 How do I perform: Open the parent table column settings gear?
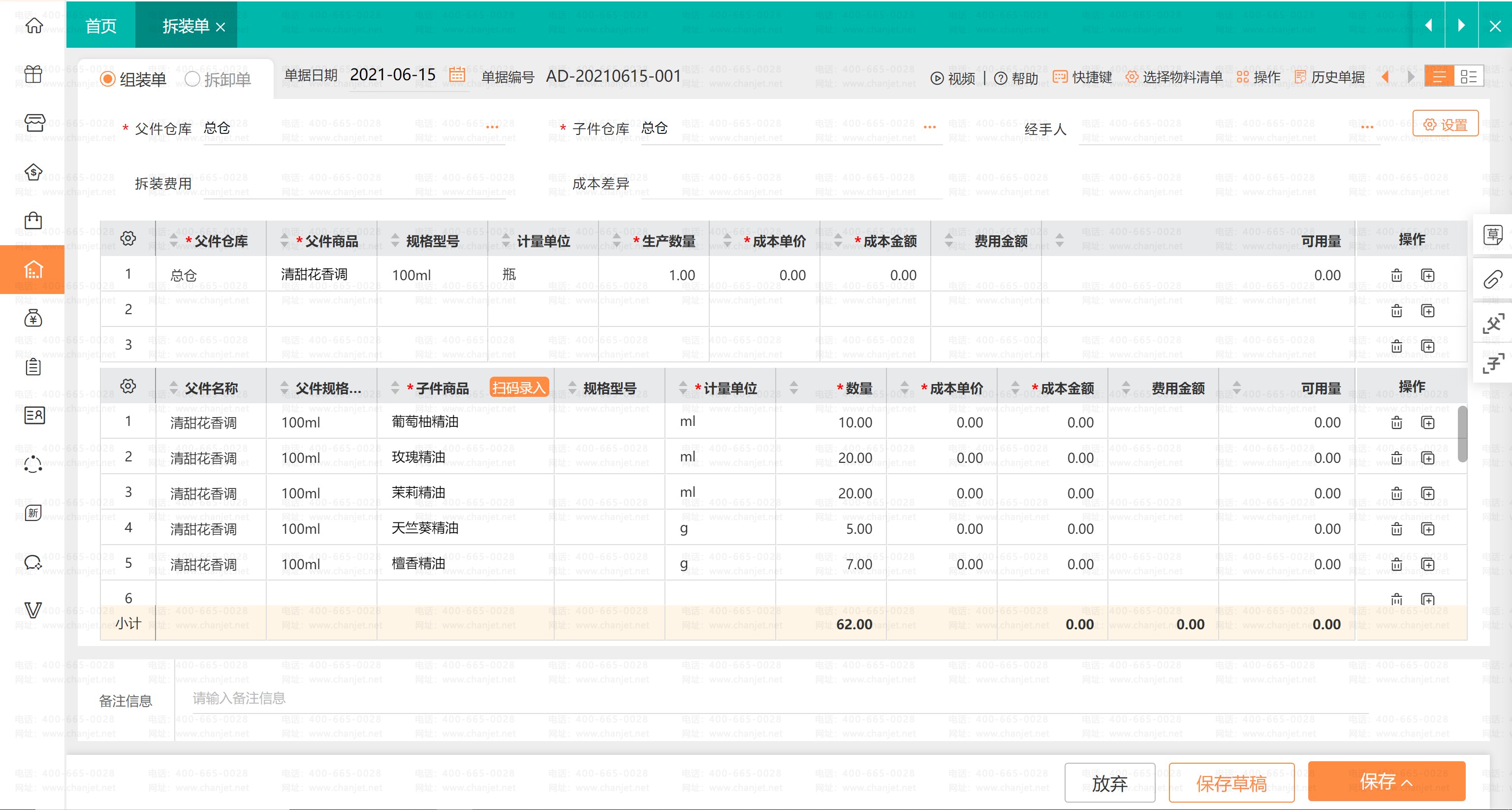tap(128, 238)
